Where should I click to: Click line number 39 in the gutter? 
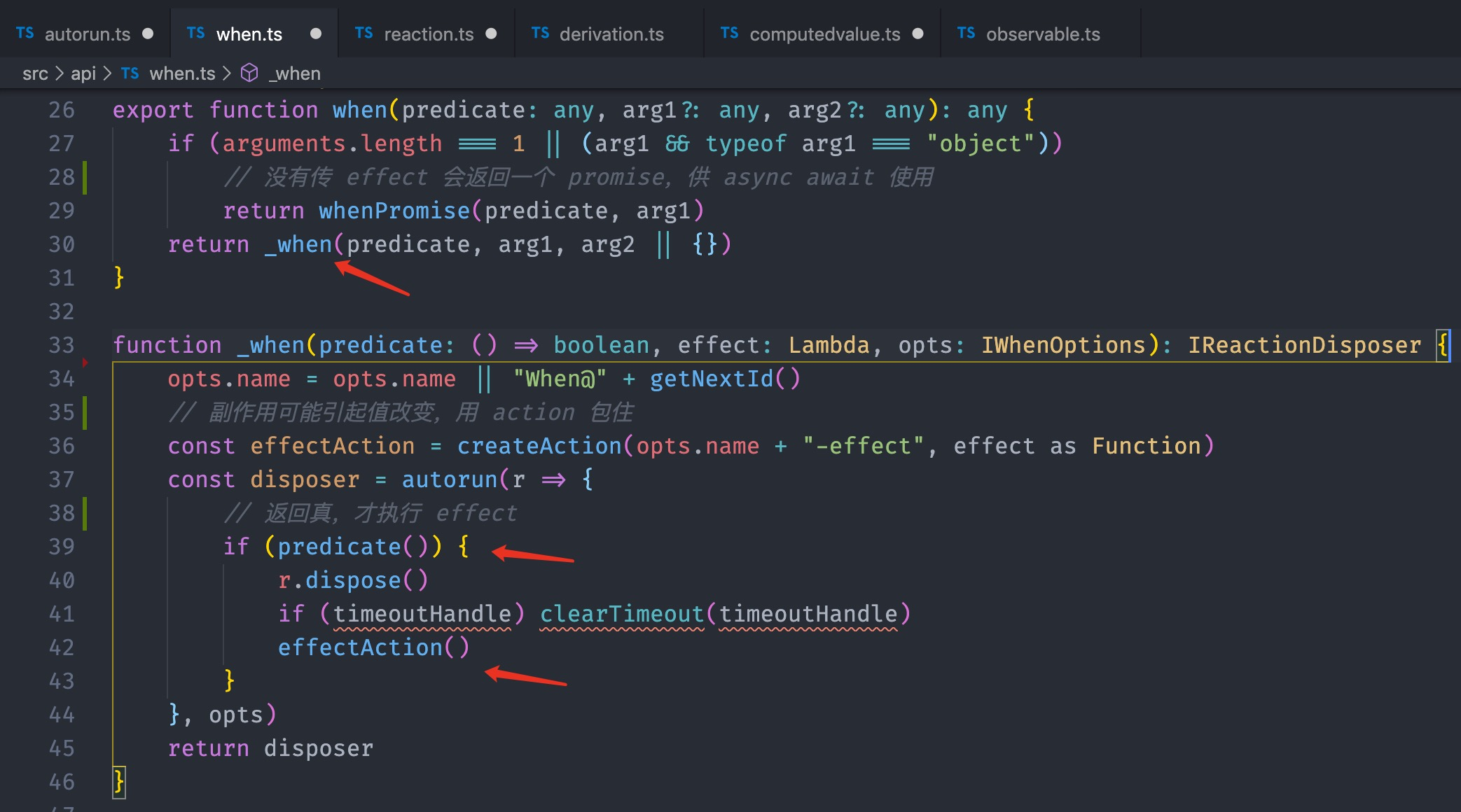[x=61, y=547]
